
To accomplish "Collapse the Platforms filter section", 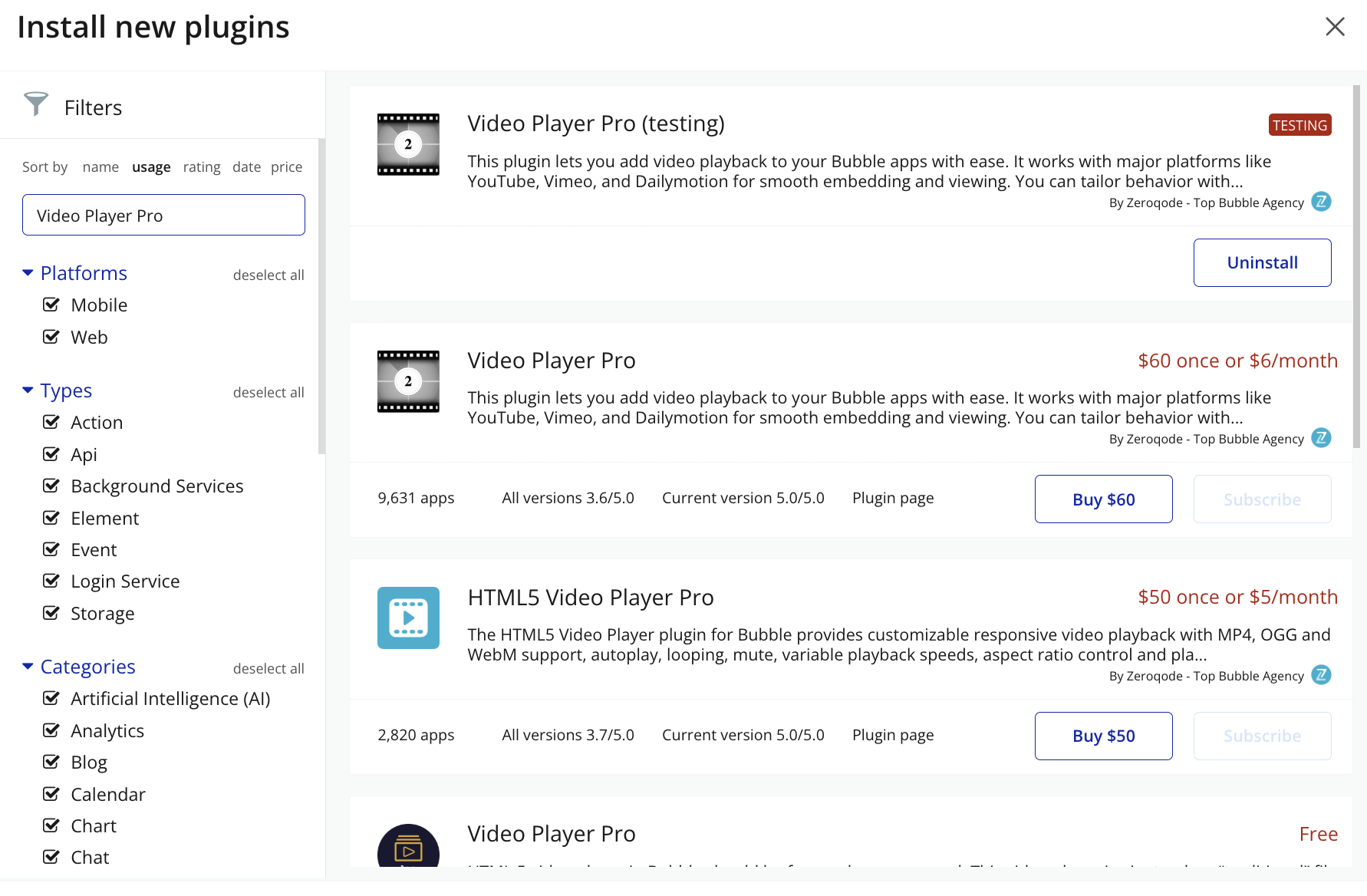I will click(x=28, y=273).
